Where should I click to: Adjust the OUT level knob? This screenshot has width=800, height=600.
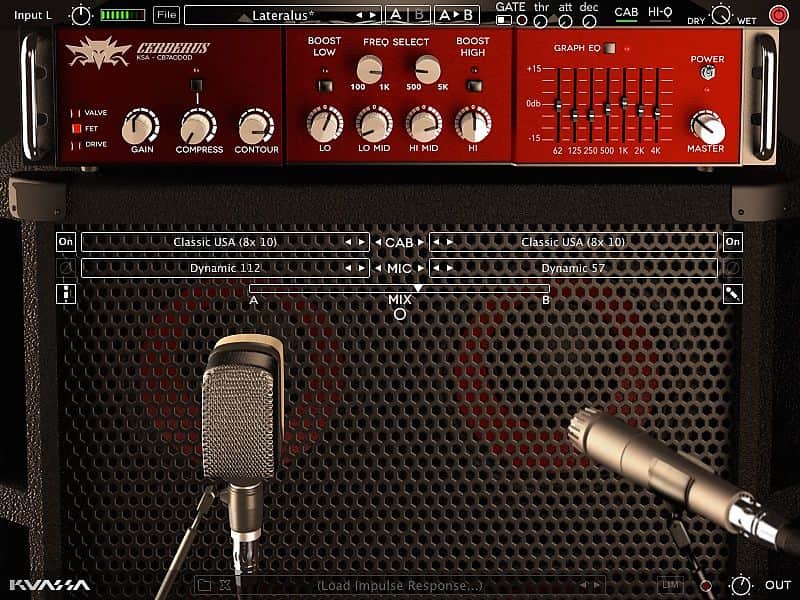click(741, 585)
